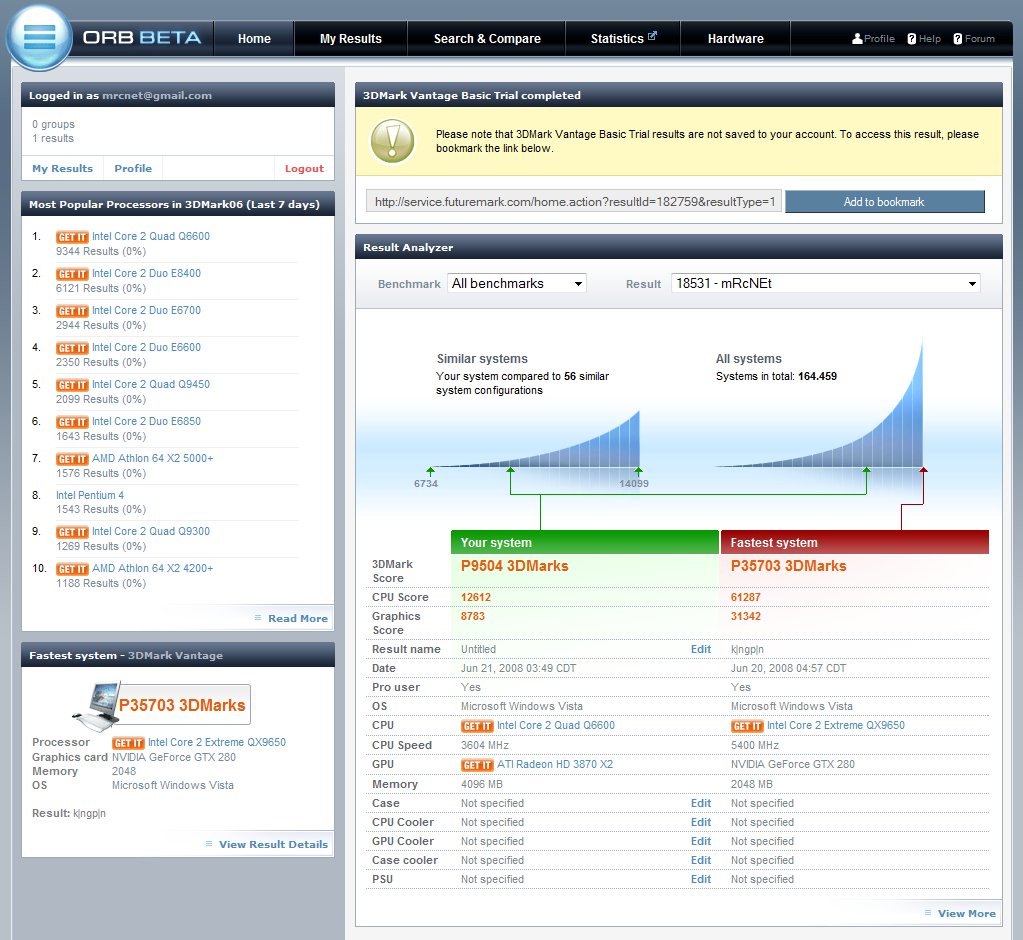Screen dimensions: 1023x940
Task: Click the Logout link
Action: tap(304, 168)
